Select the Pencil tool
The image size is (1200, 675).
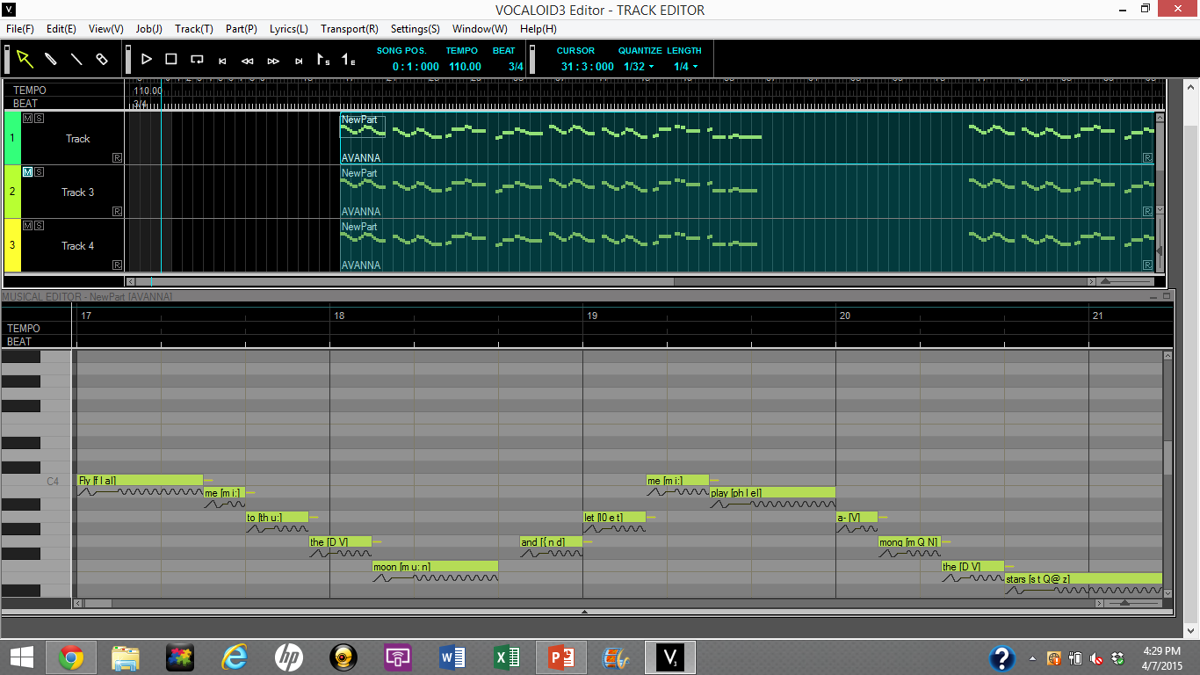coord(50,59)
